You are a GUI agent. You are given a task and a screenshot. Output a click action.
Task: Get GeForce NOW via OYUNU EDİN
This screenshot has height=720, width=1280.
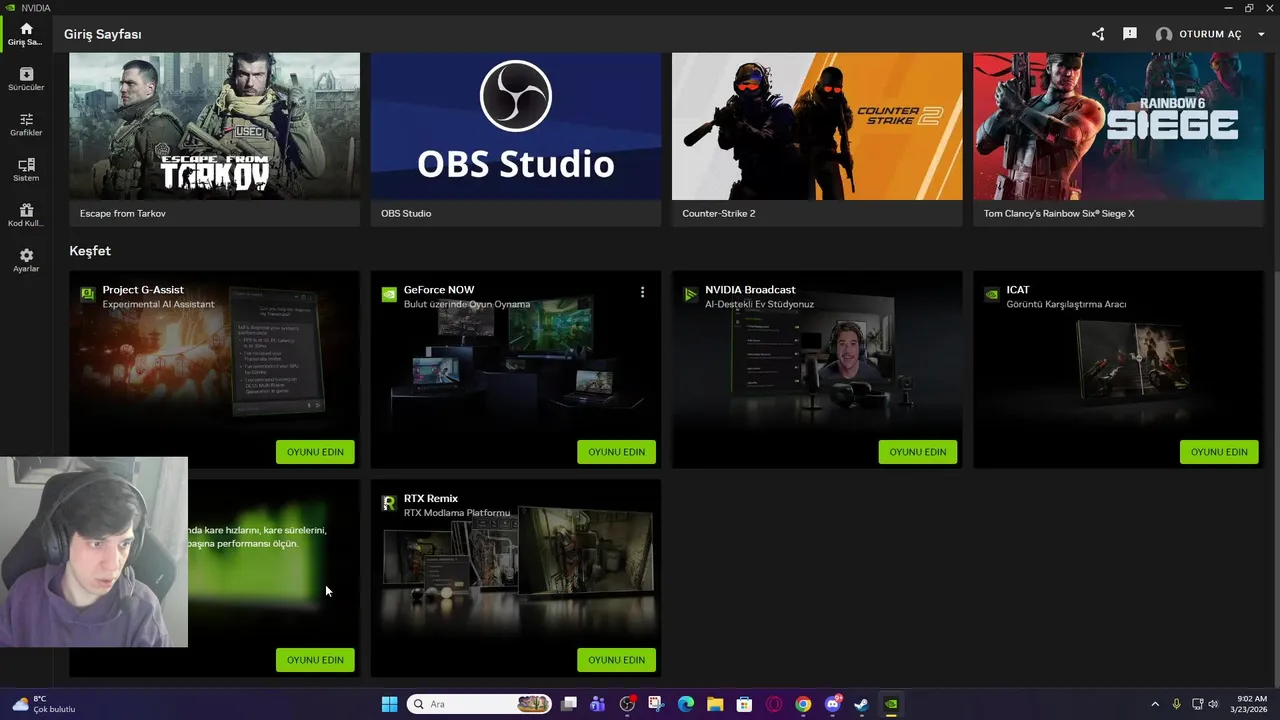(x=616, y=452)
